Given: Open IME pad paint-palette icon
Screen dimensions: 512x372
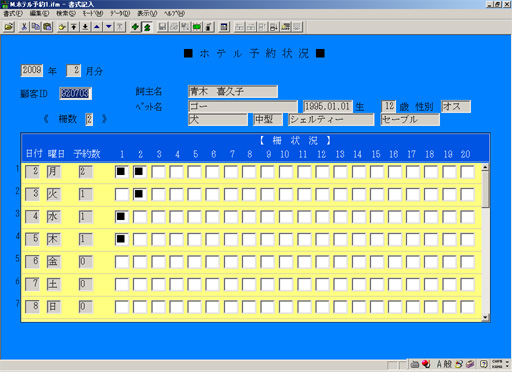Looking at the screenshot, I should click(x=459, y=364).
